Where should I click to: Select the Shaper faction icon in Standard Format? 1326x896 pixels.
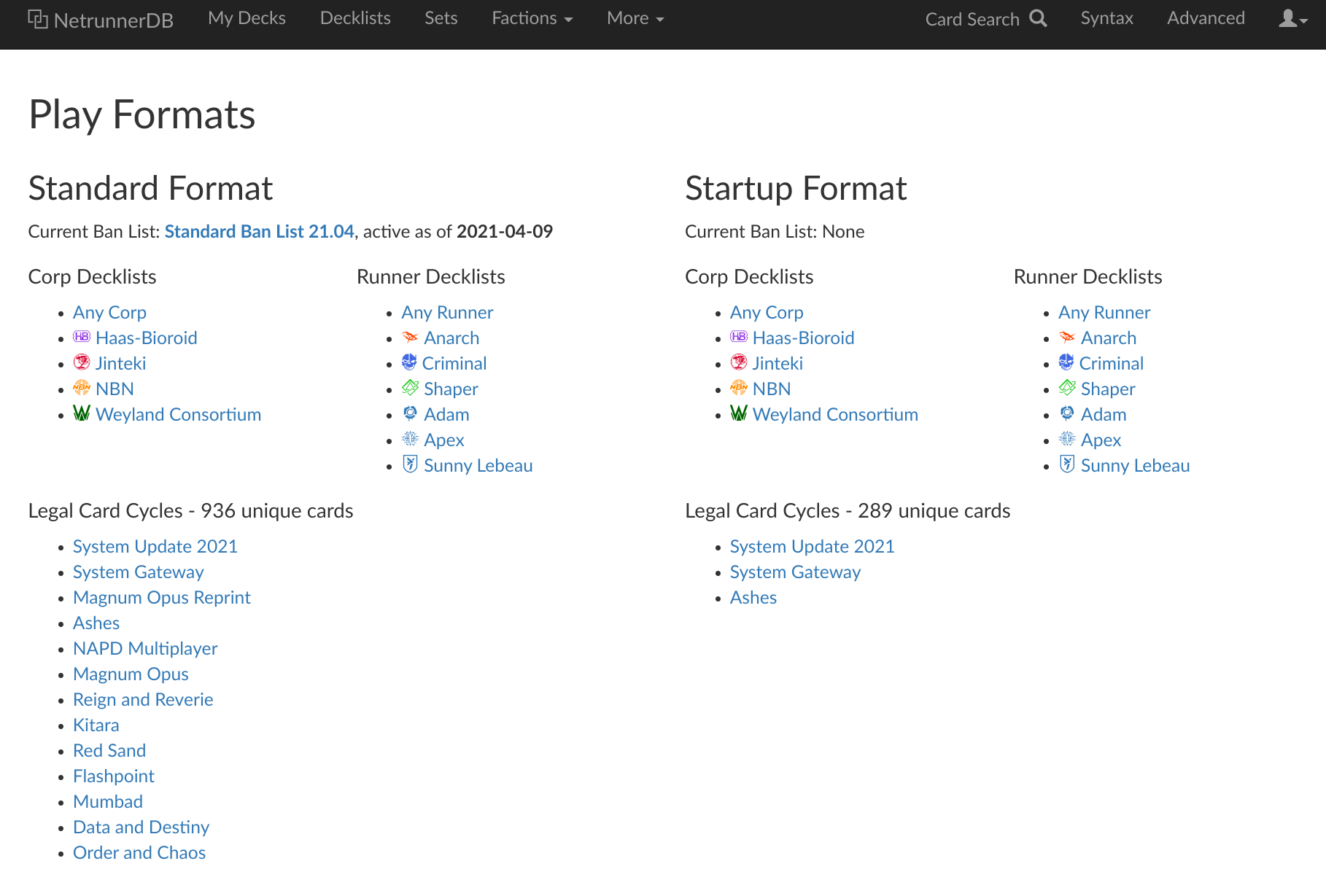coord(410,388)
